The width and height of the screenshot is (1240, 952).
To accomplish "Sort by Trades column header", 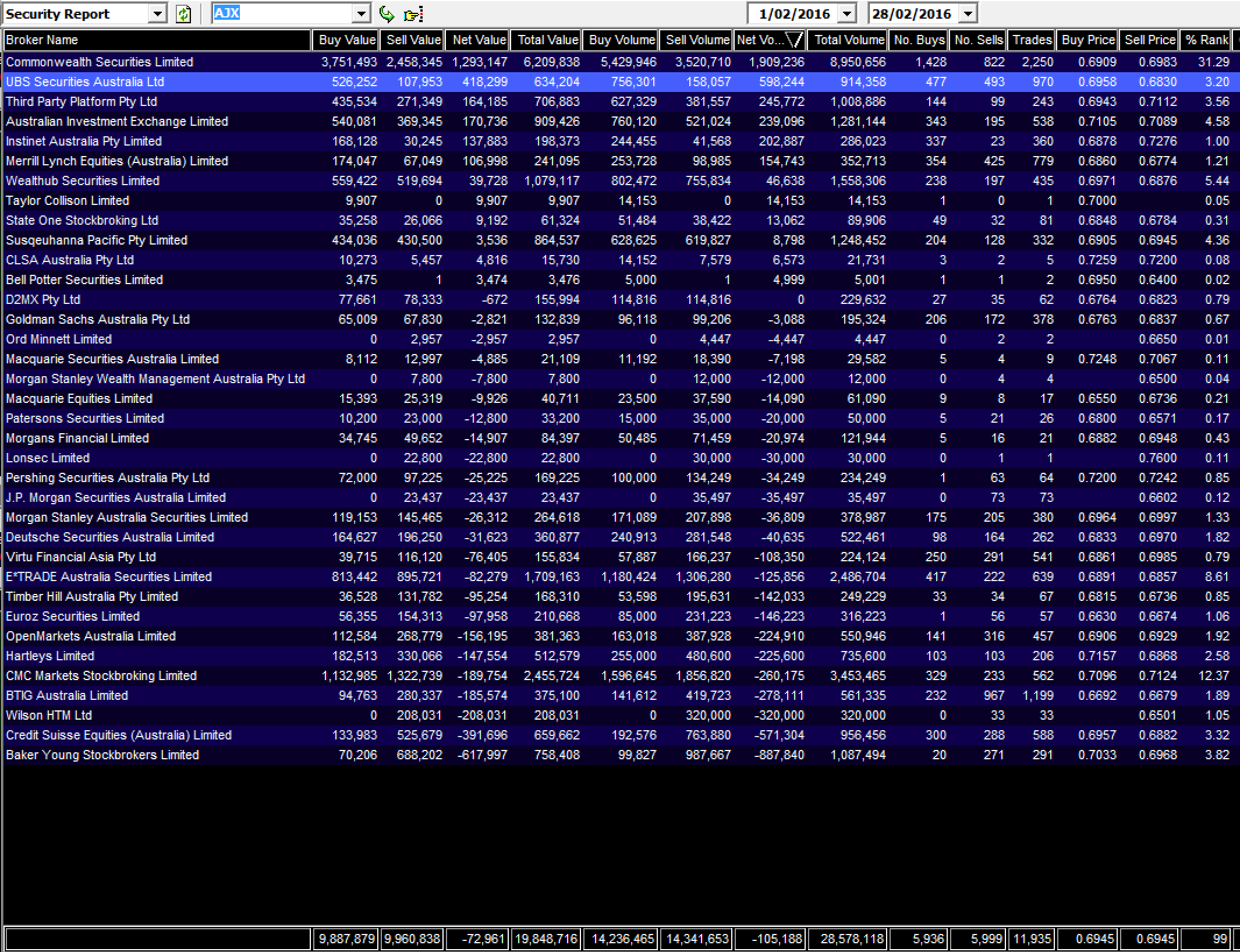I will (x=1032, y=40).
